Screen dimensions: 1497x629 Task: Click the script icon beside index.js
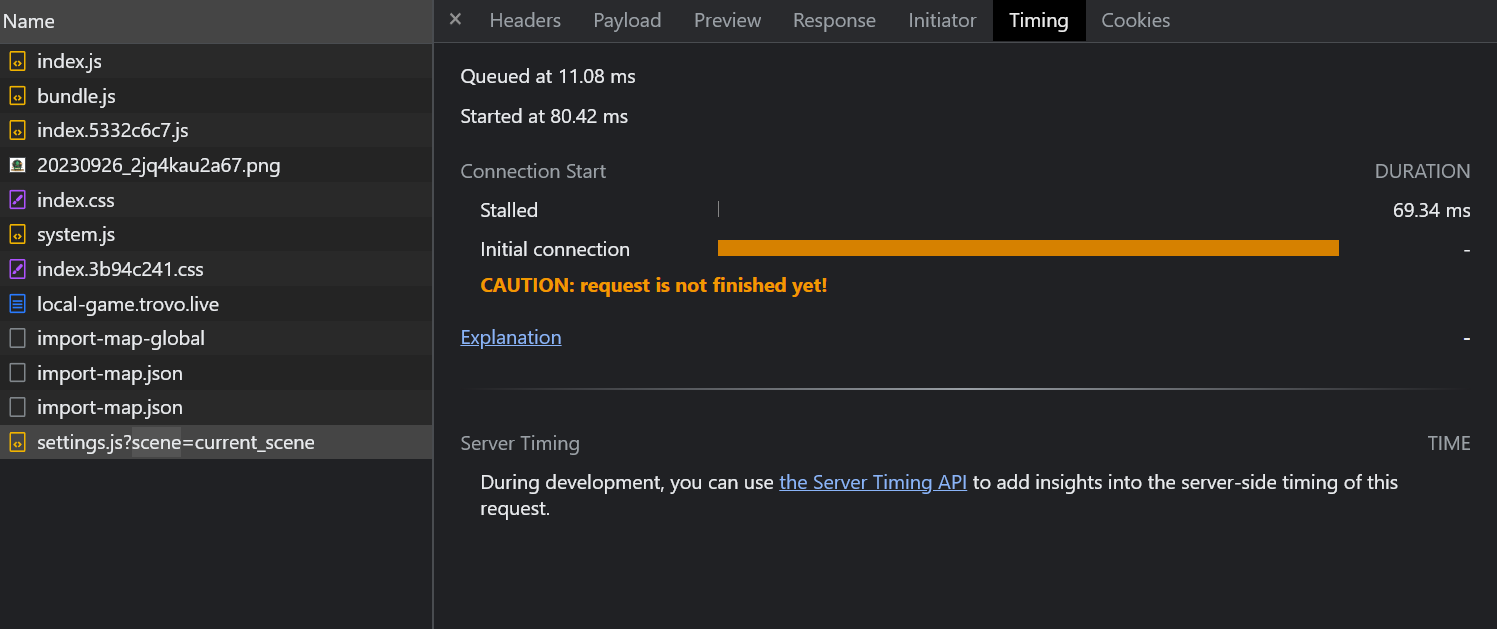coord(17,62)
